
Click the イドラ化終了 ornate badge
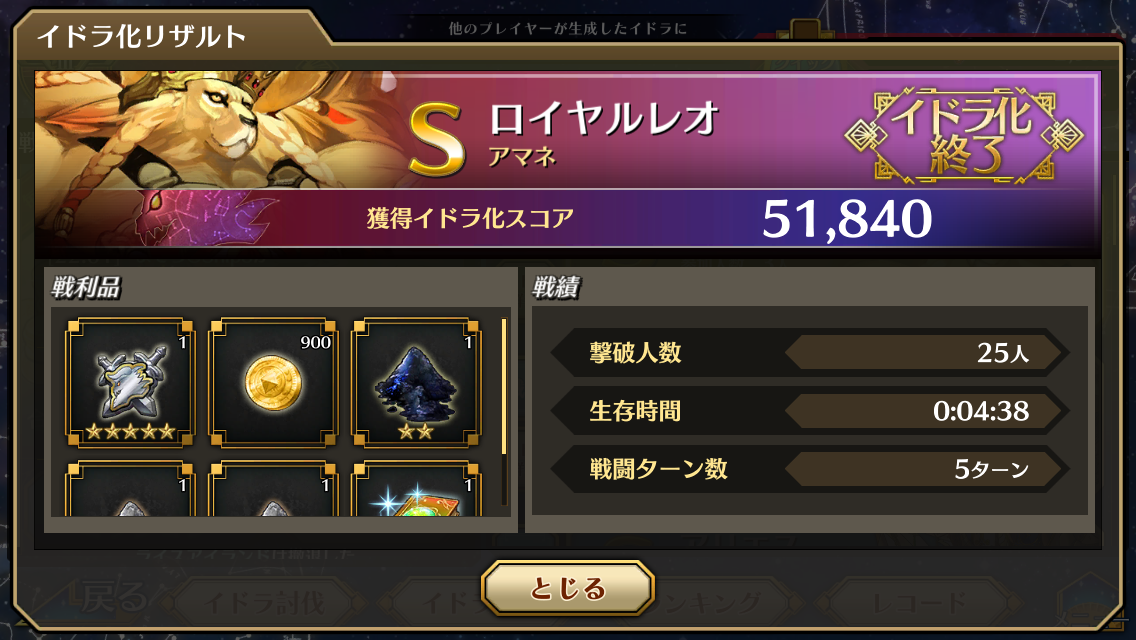click(964, 135)
